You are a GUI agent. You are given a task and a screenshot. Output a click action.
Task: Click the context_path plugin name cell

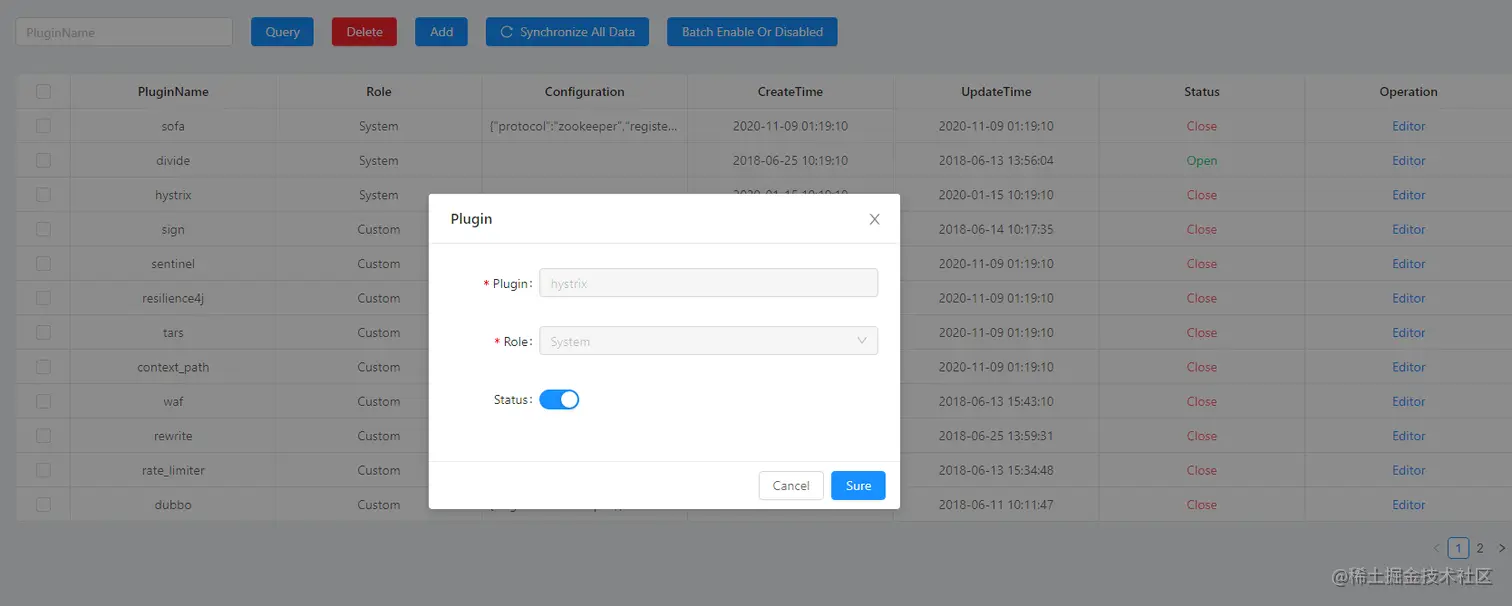tap(173, 367)
